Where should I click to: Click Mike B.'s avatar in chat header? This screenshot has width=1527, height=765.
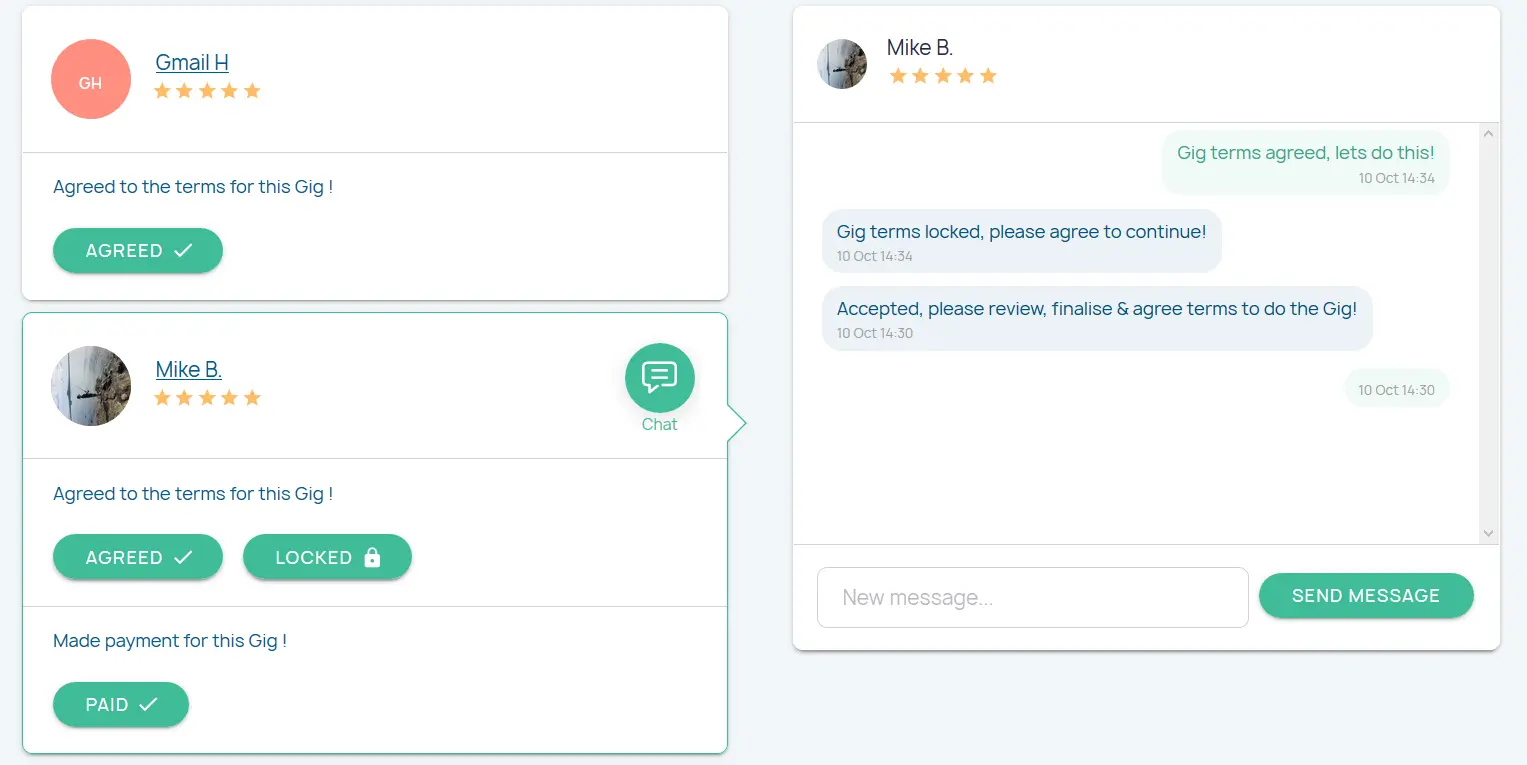pyautogui.click(x=842, y=64)
